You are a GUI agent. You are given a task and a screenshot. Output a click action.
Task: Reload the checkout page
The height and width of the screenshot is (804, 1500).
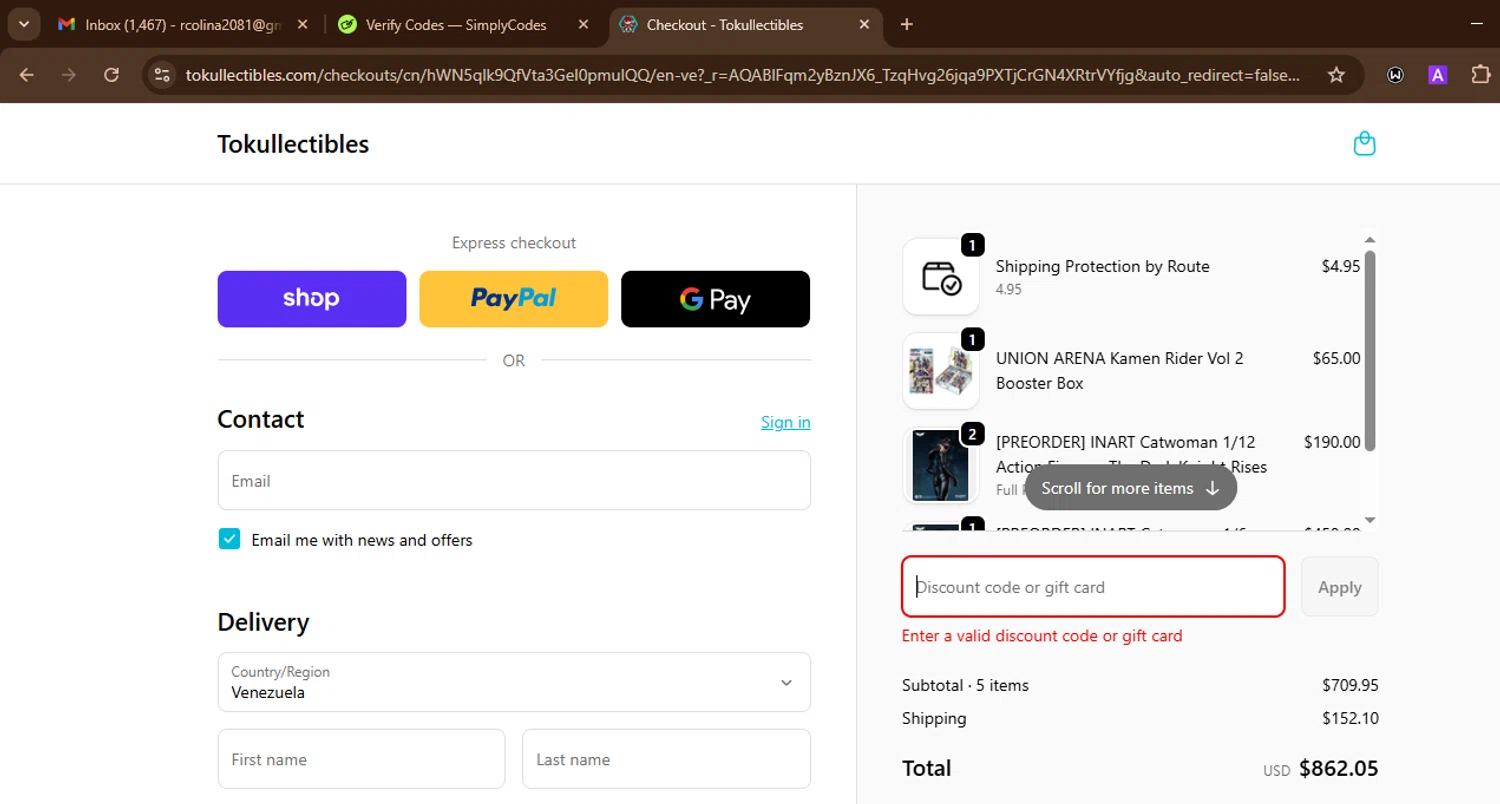tap(112, 75)
